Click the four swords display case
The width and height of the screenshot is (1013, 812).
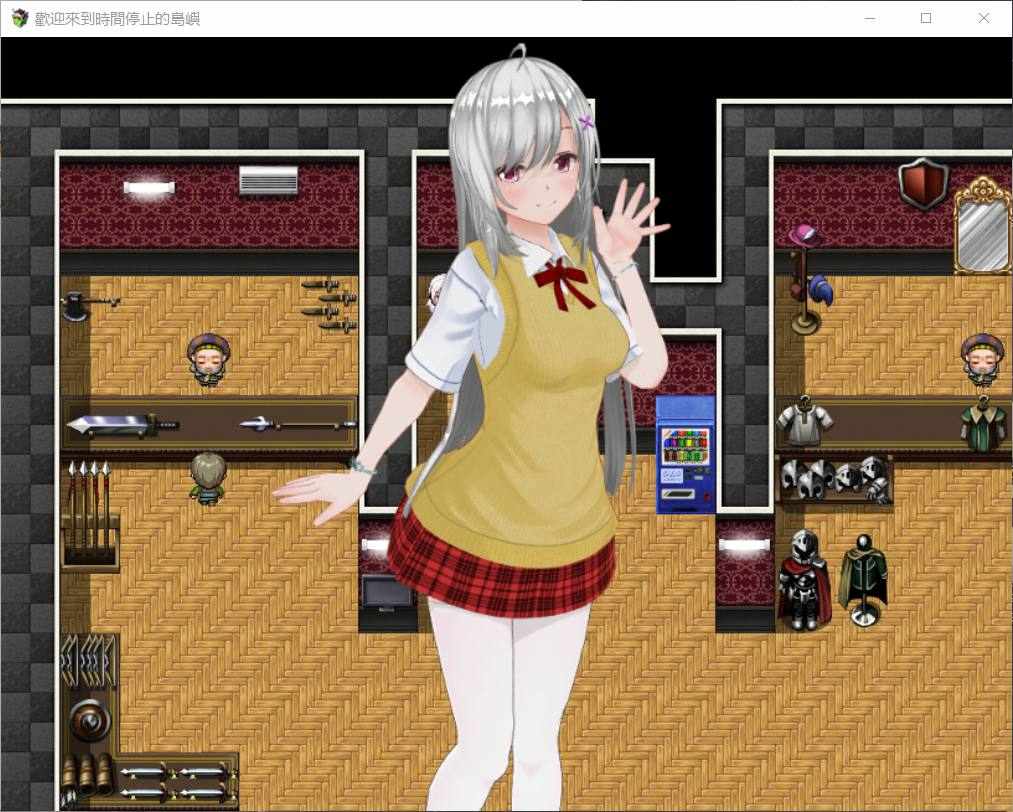(176, 781)
